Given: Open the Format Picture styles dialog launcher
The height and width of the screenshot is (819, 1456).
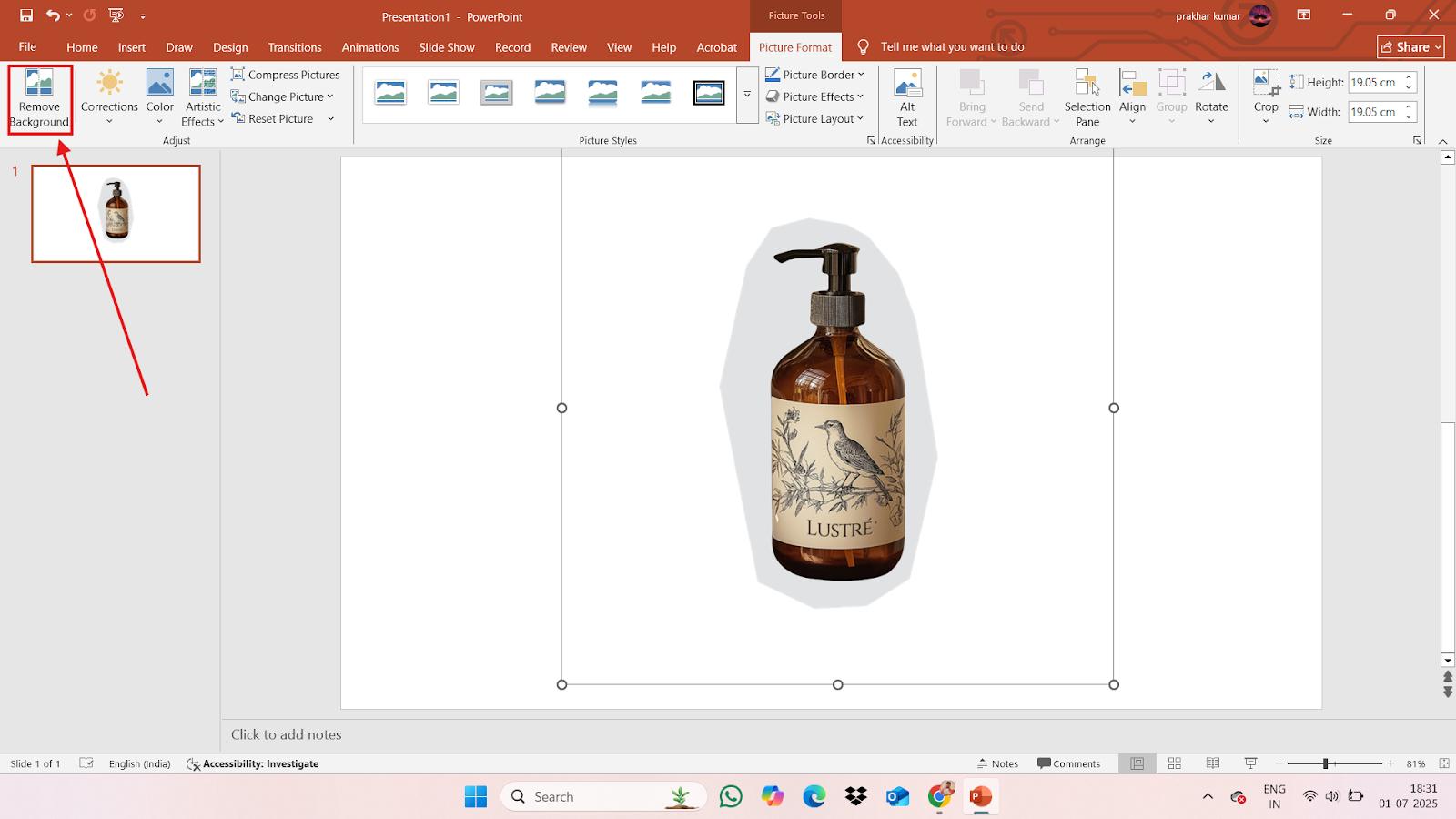Looking at the screenshot, I should point(871,140).
